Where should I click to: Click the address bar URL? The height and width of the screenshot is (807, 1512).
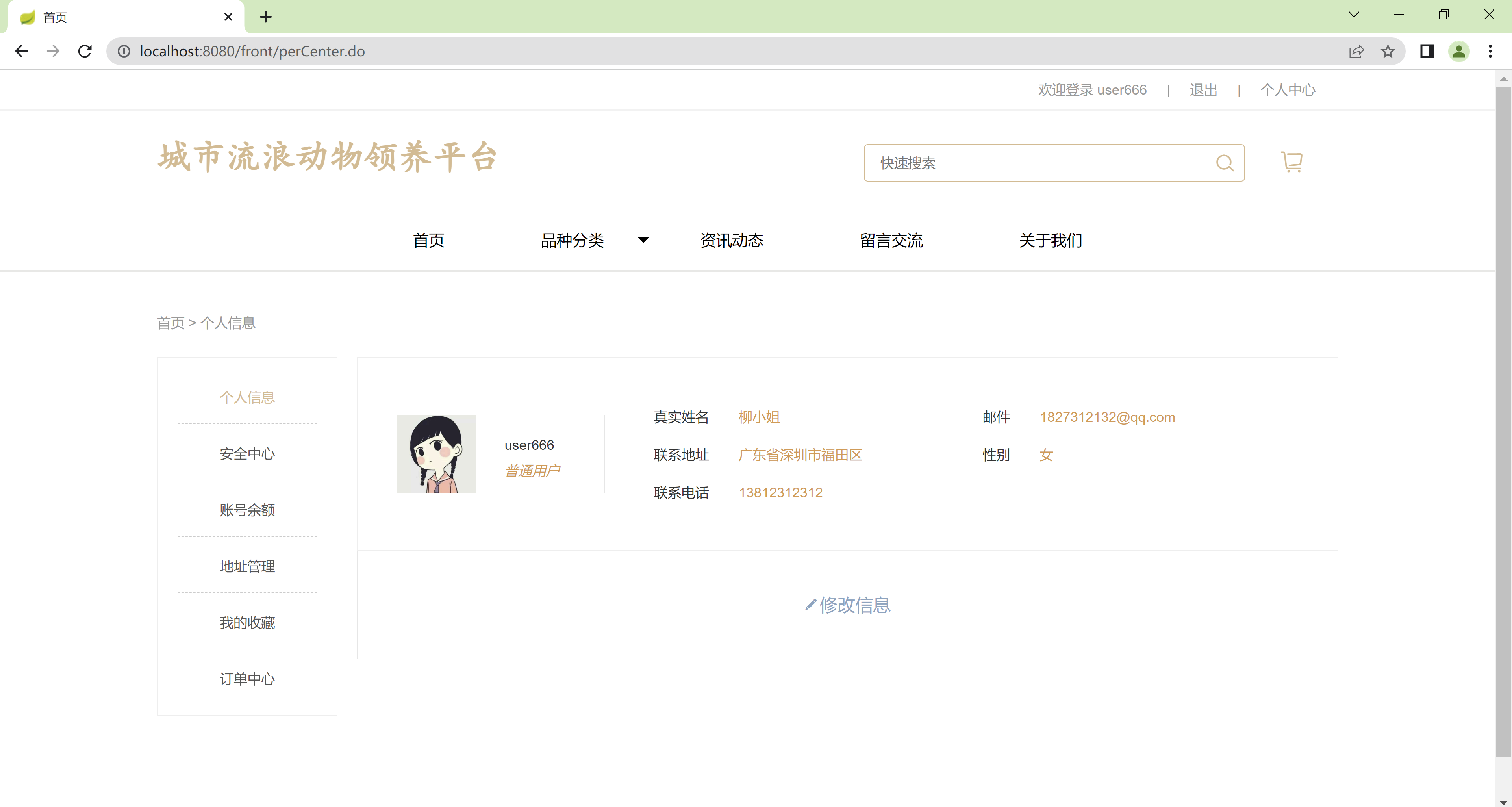pos(252,52)
